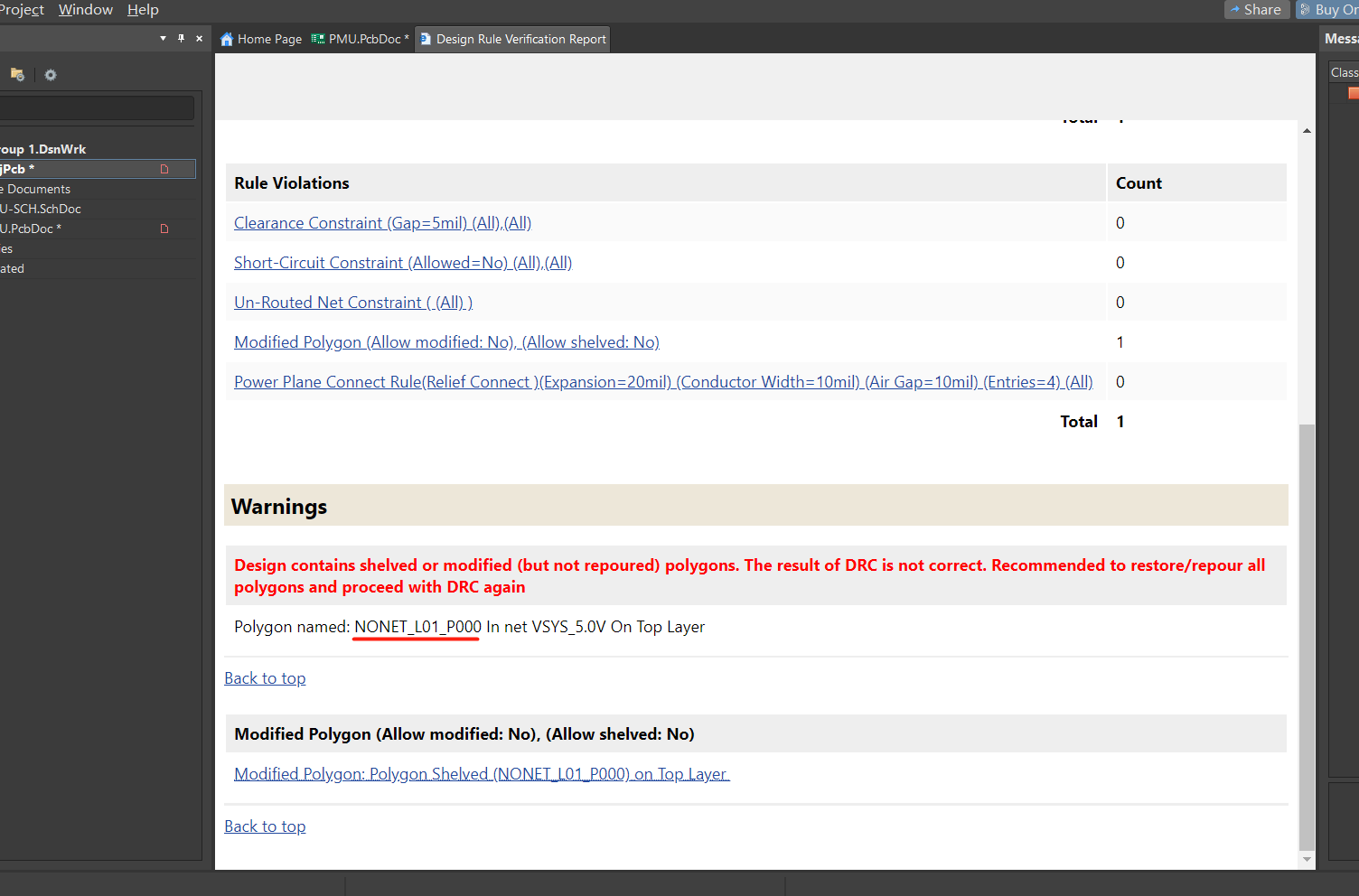Click the report document tab icon
The image size is (1359, 896).
(x=426, y=39)
